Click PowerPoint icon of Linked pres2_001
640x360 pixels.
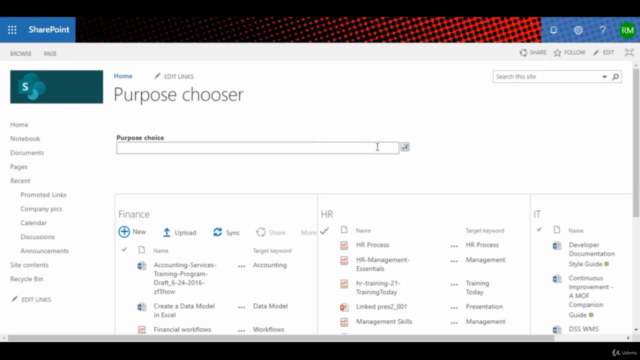pyautogui.click(x=344, y=307)
